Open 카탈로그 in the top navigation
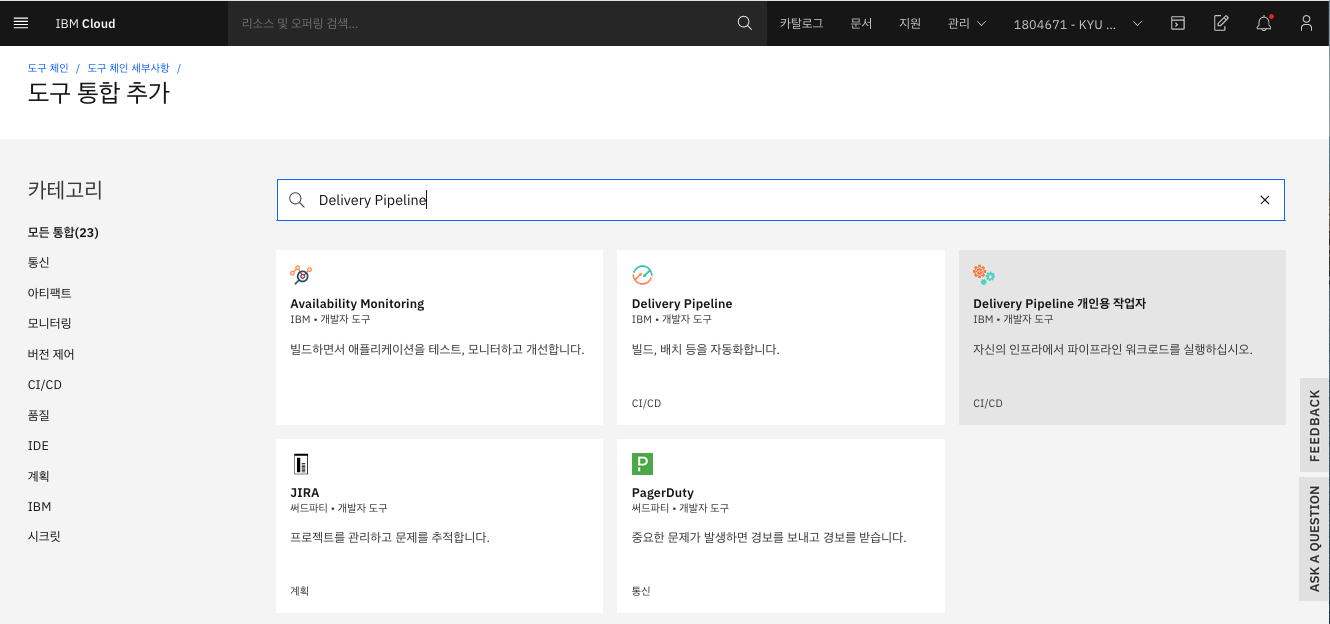Viewport: 1330px width, 624px height. click(x=801, y=23)
